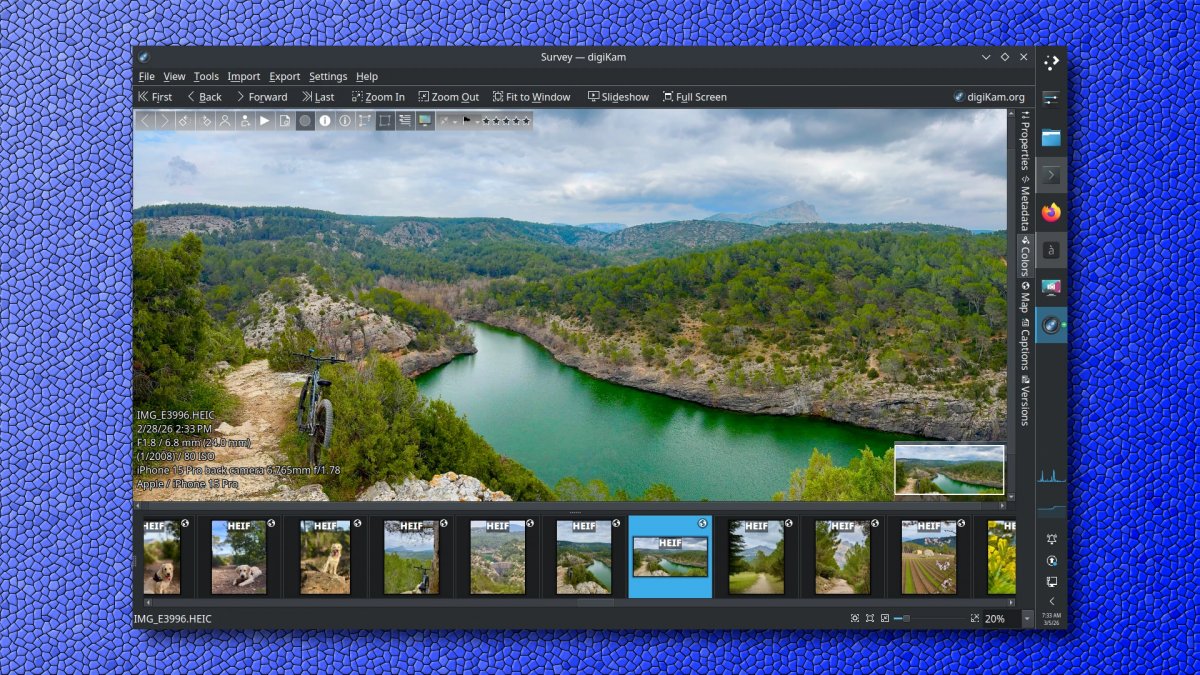
Task: Open the zoom percentage dropdown showing 20%
Action: tap(1027, 619)
